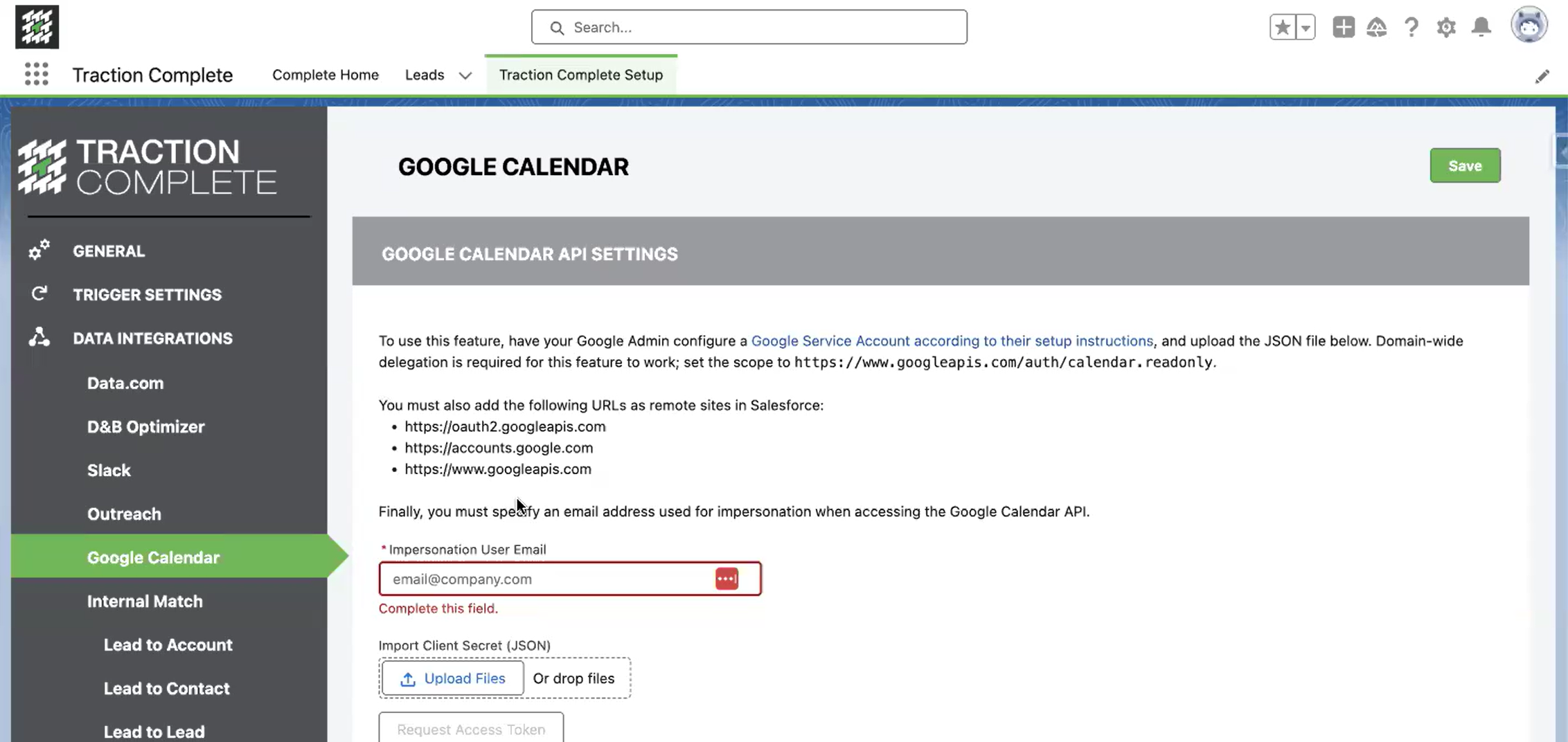Select the Traction Complete Setup tab
This screenshot has height=742, width=1568.
pyautogui.click(x=581, y=75)
